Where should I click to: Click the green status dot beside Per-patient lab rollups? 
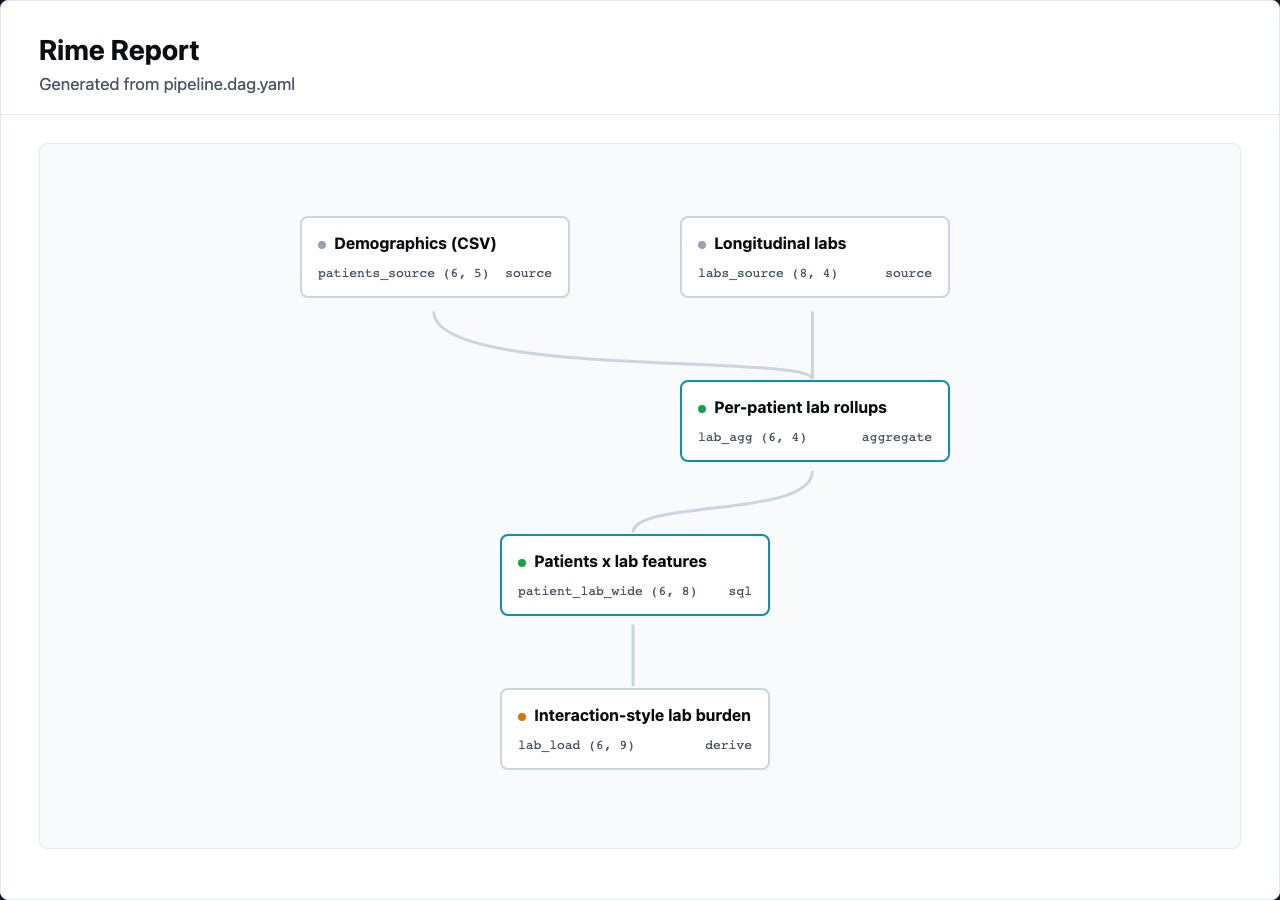[702, 408]
